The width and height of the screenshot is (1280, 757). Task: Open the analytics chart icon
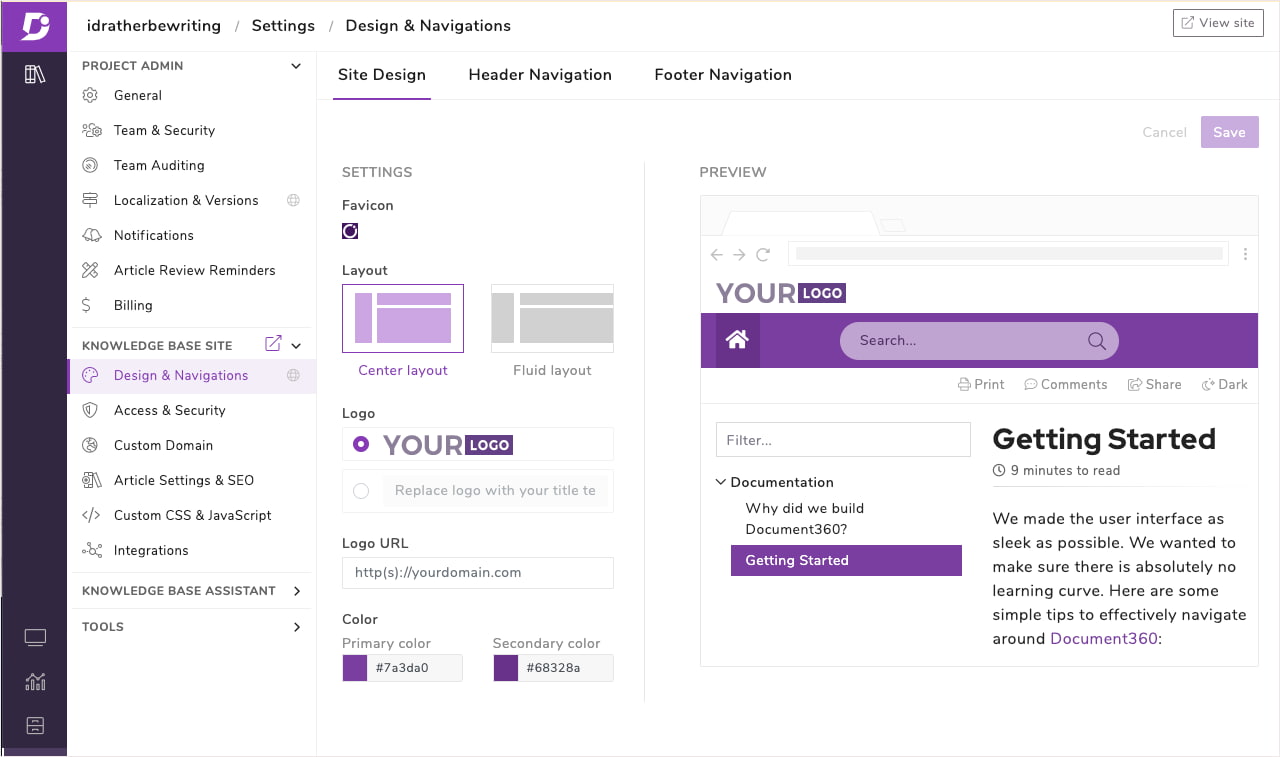coord(35,682)
